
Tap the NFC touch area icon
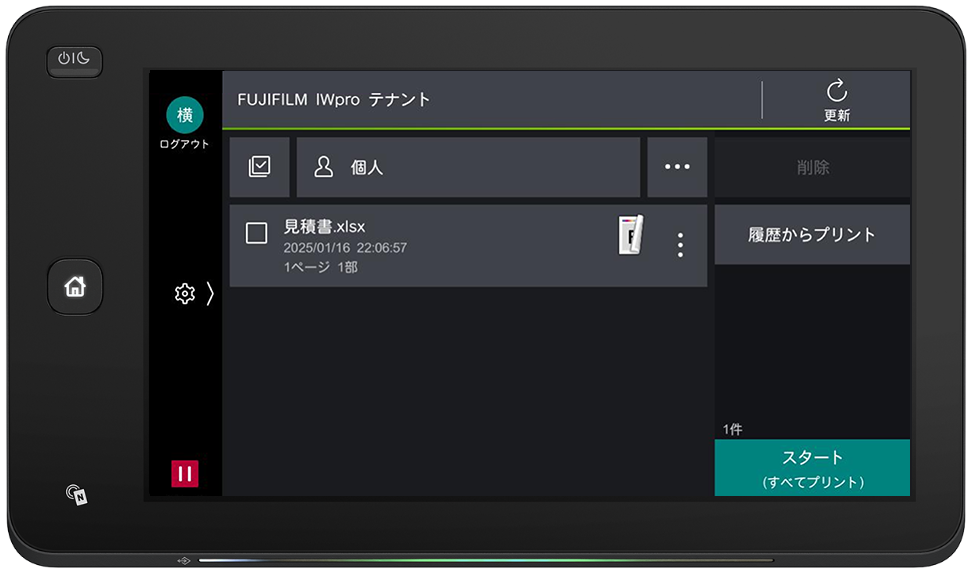[77, 494]
